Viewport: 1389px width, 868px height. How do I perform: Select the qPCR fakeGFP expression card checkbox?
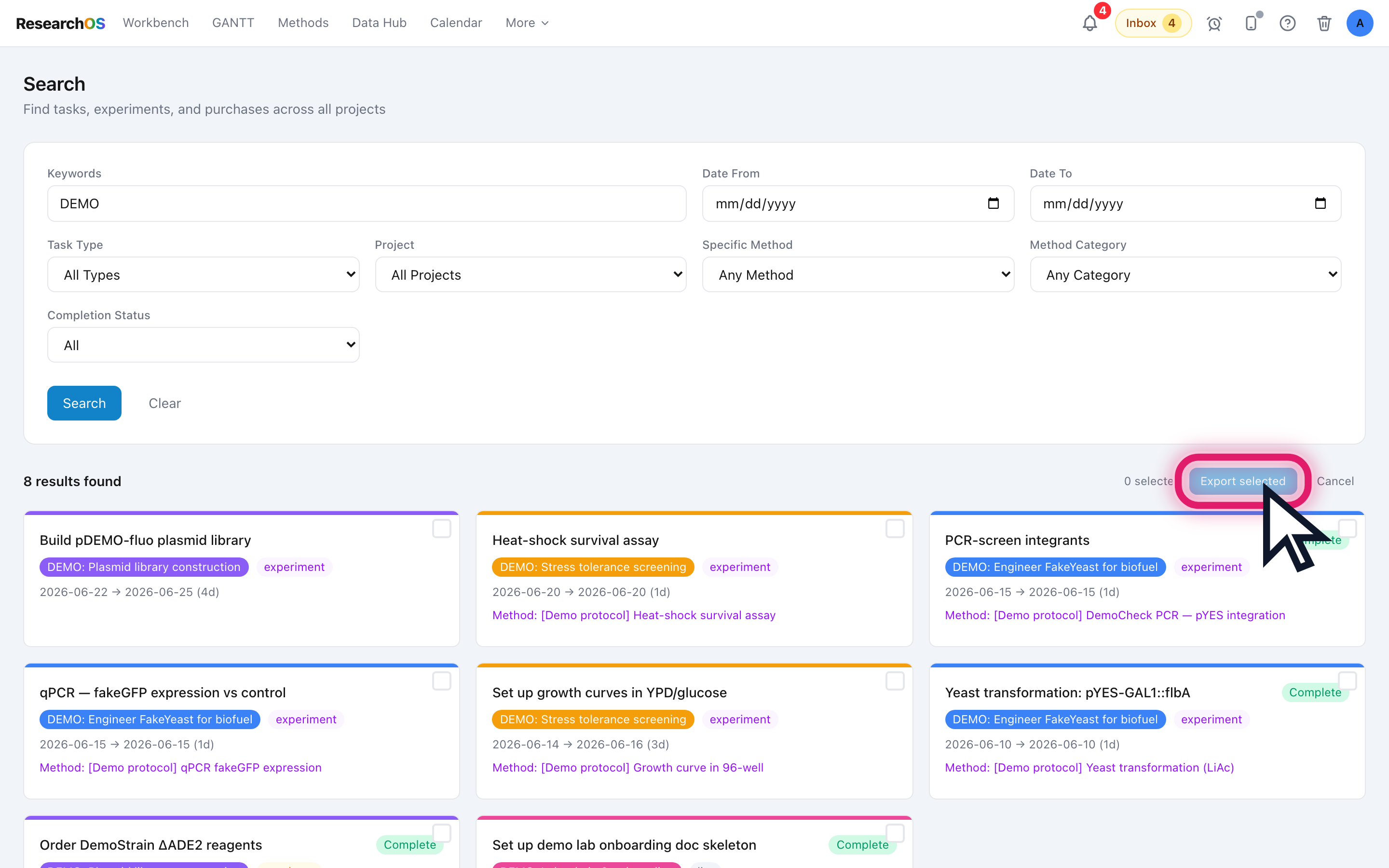(441, 681)
